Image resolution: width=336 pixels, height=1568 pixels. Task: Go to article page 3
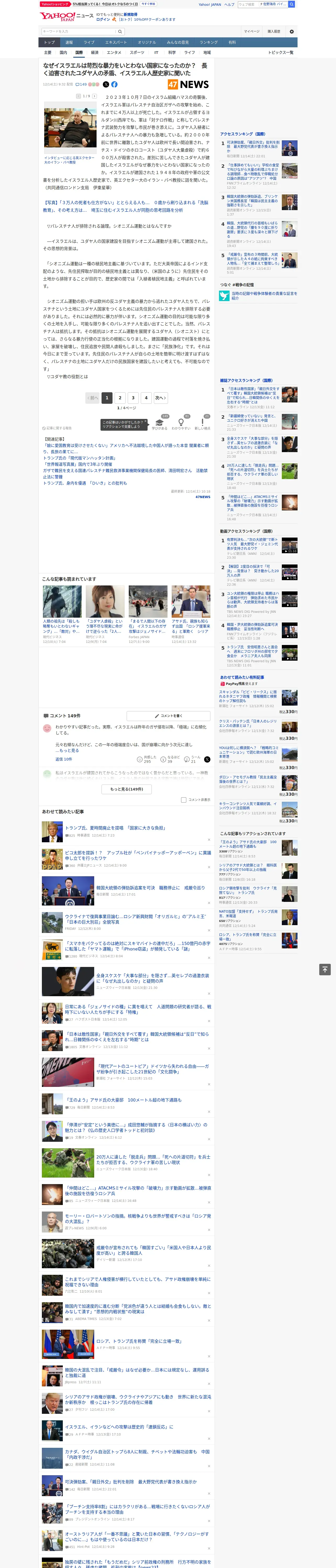coord(133,397)
